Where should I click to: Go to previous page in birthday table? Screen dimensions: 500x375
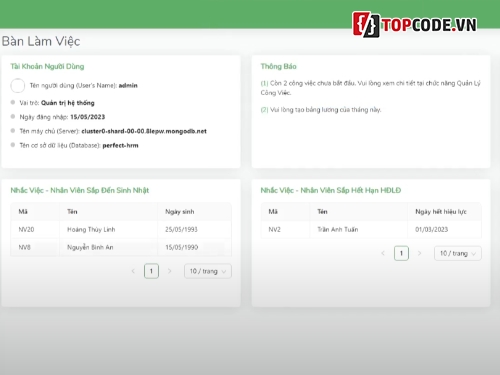pyautogui.click(x=133, y=271)
